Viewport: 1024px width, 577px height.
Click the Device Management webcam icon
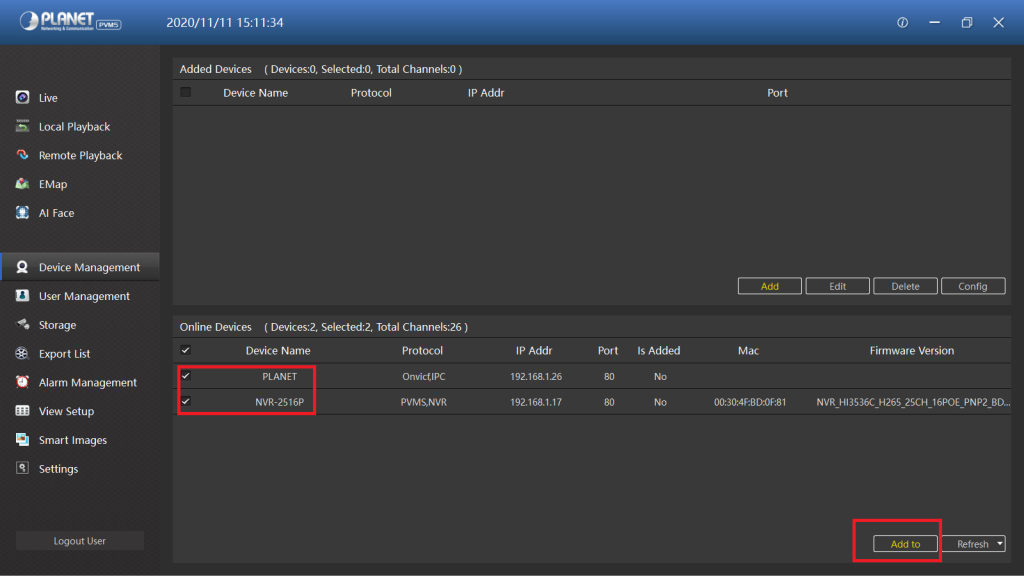pos(22,267)
